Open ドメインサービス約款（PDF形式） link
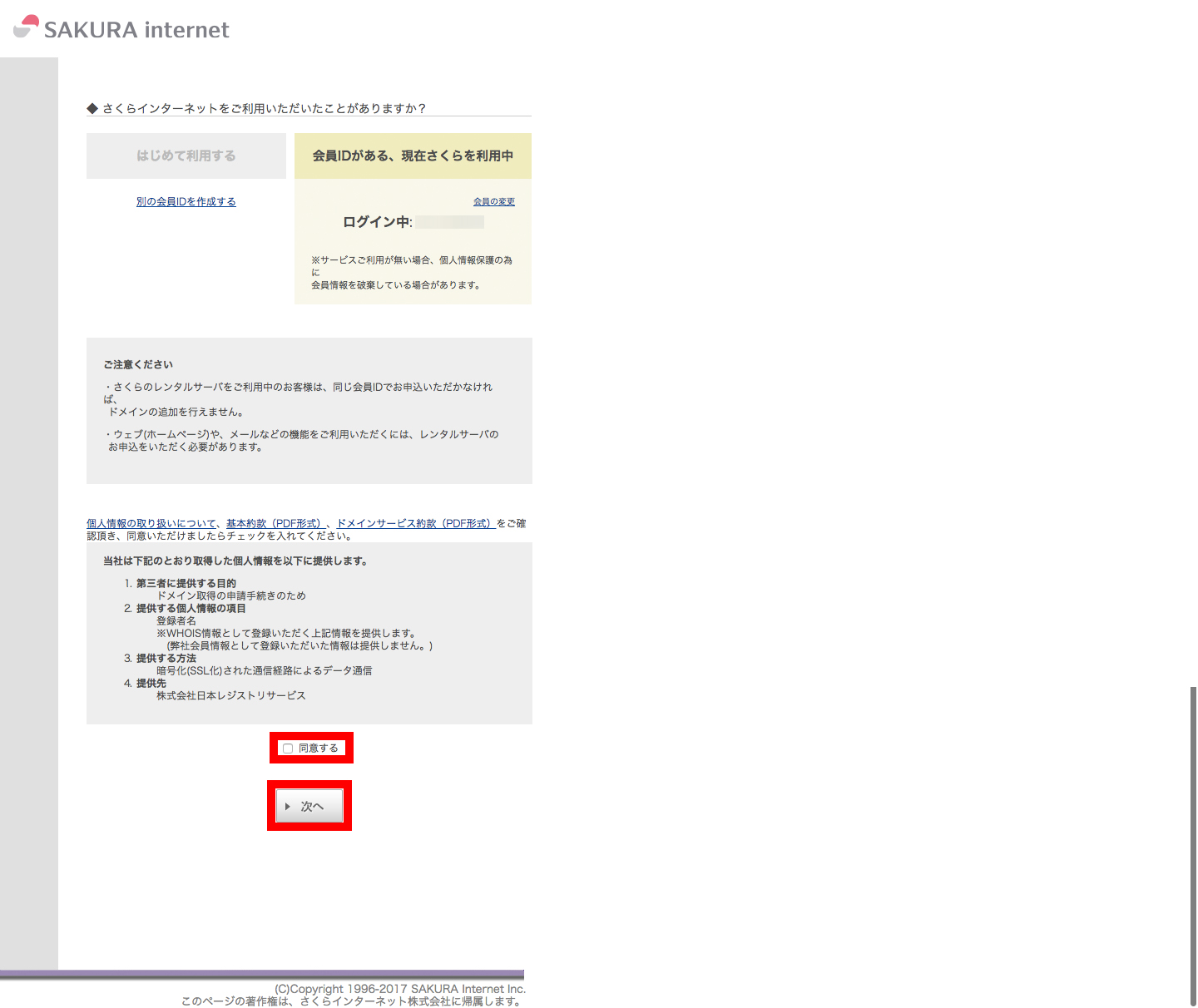This screenshot has width=1198, height=1008. coord(416,523)
